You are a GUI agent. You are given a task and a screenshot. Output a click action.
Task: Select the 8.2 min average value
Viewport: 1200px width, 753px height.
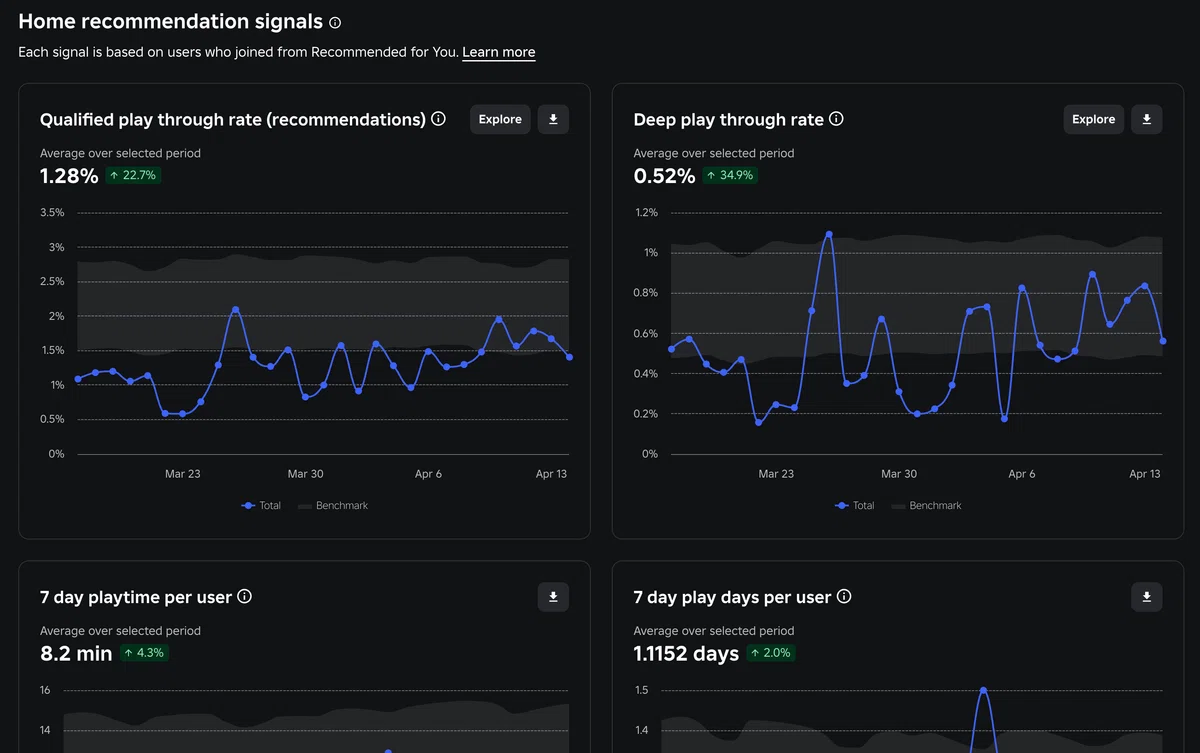(x=76, y=654)
